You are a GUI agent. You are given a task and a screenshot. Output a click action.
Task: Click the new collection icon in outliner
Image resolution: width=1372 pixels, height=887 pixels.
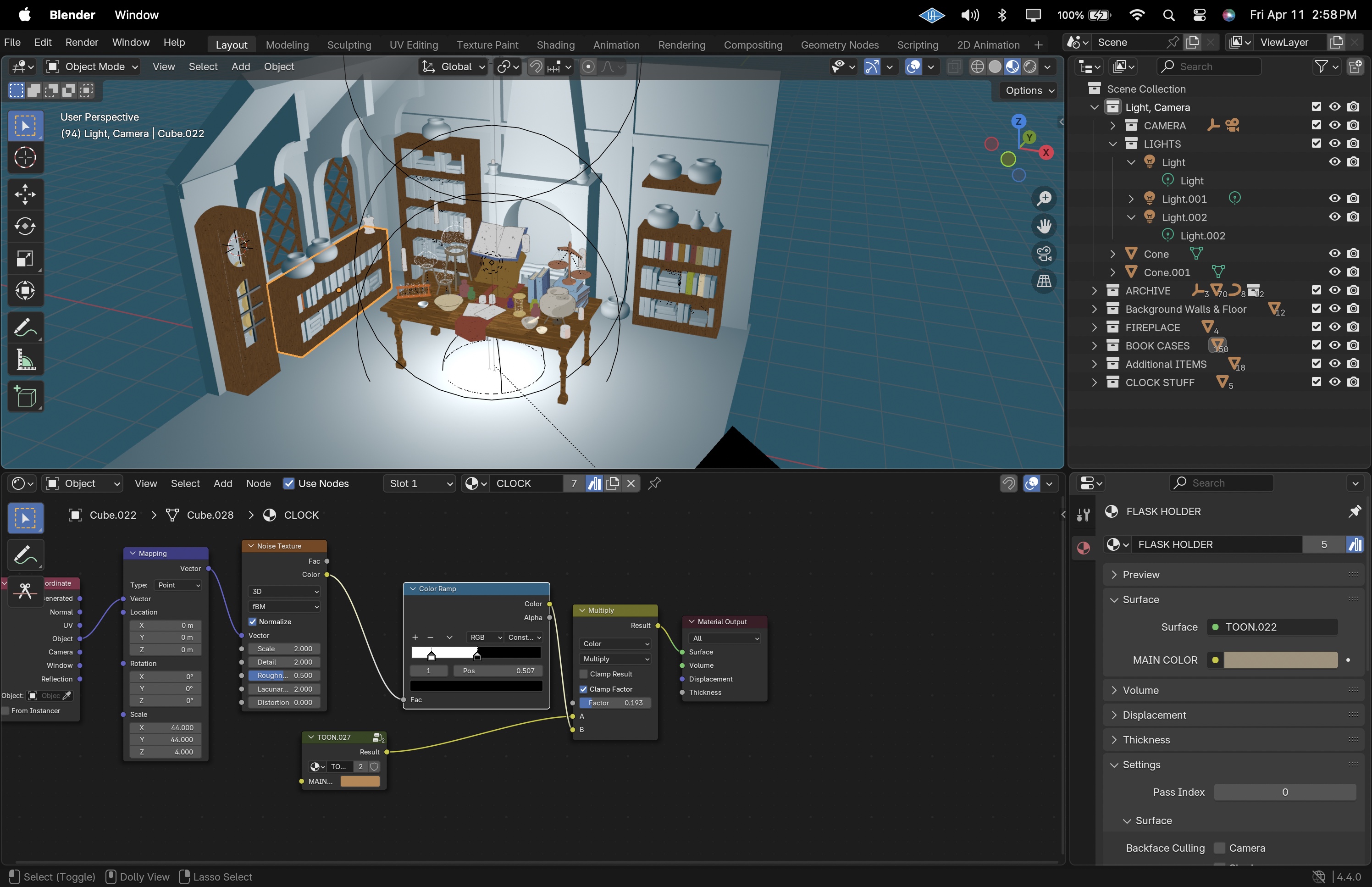tap(1355, 67)
